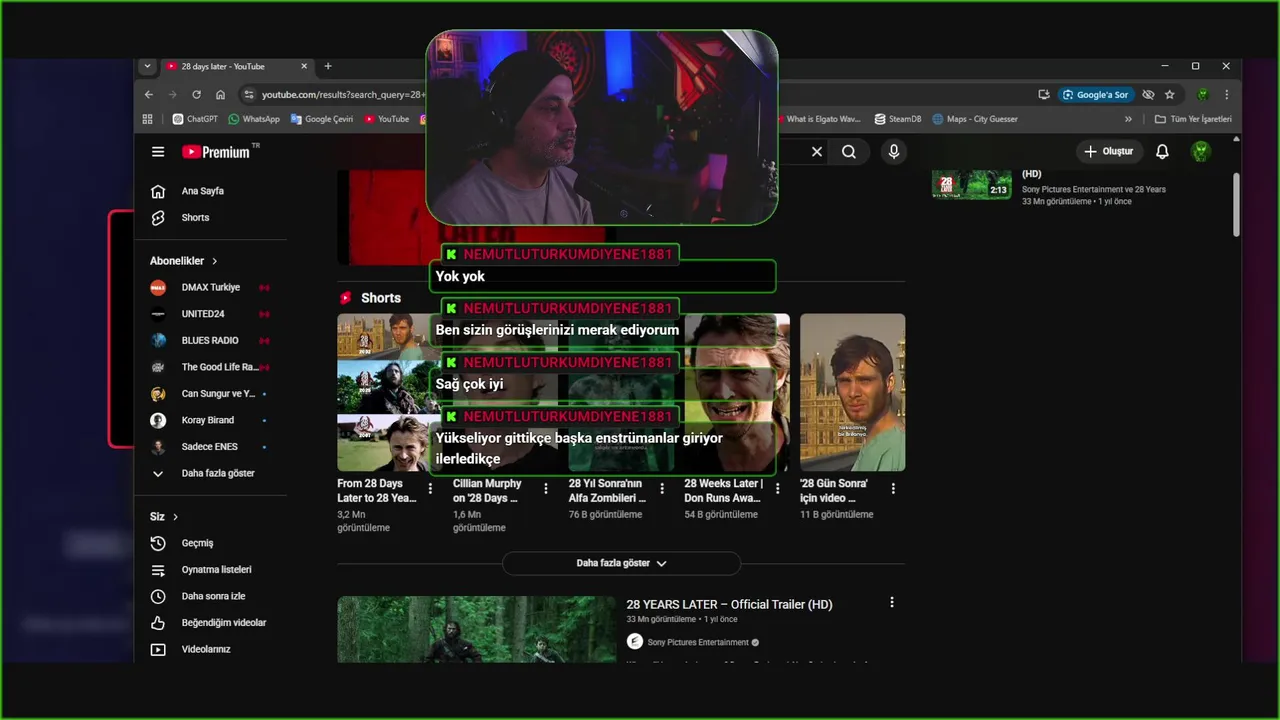Image resolution: width=1280 pixels, height=720 pixels.
Task: Open the DMAX Turkiye subscription channel
Action: (210, 287)
